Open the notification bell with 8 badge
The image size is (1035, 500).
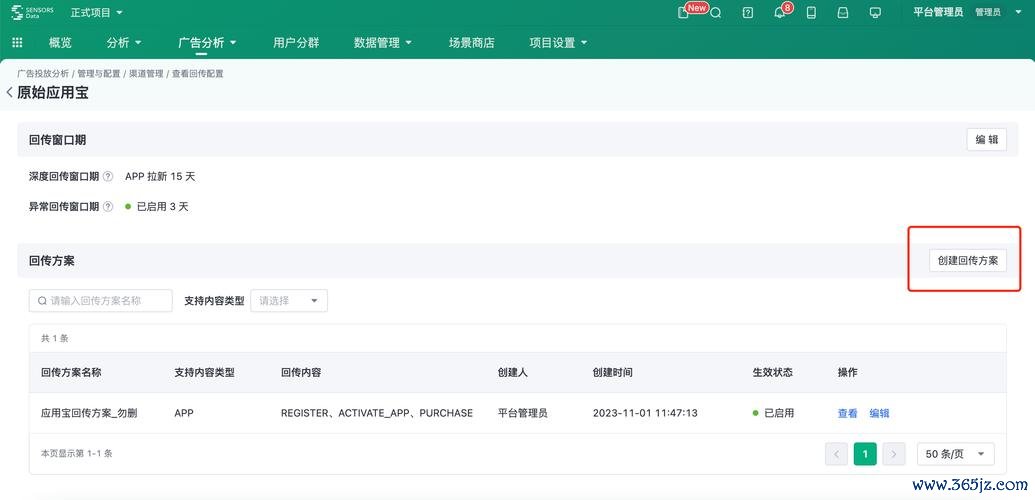(x=780, y=13)
